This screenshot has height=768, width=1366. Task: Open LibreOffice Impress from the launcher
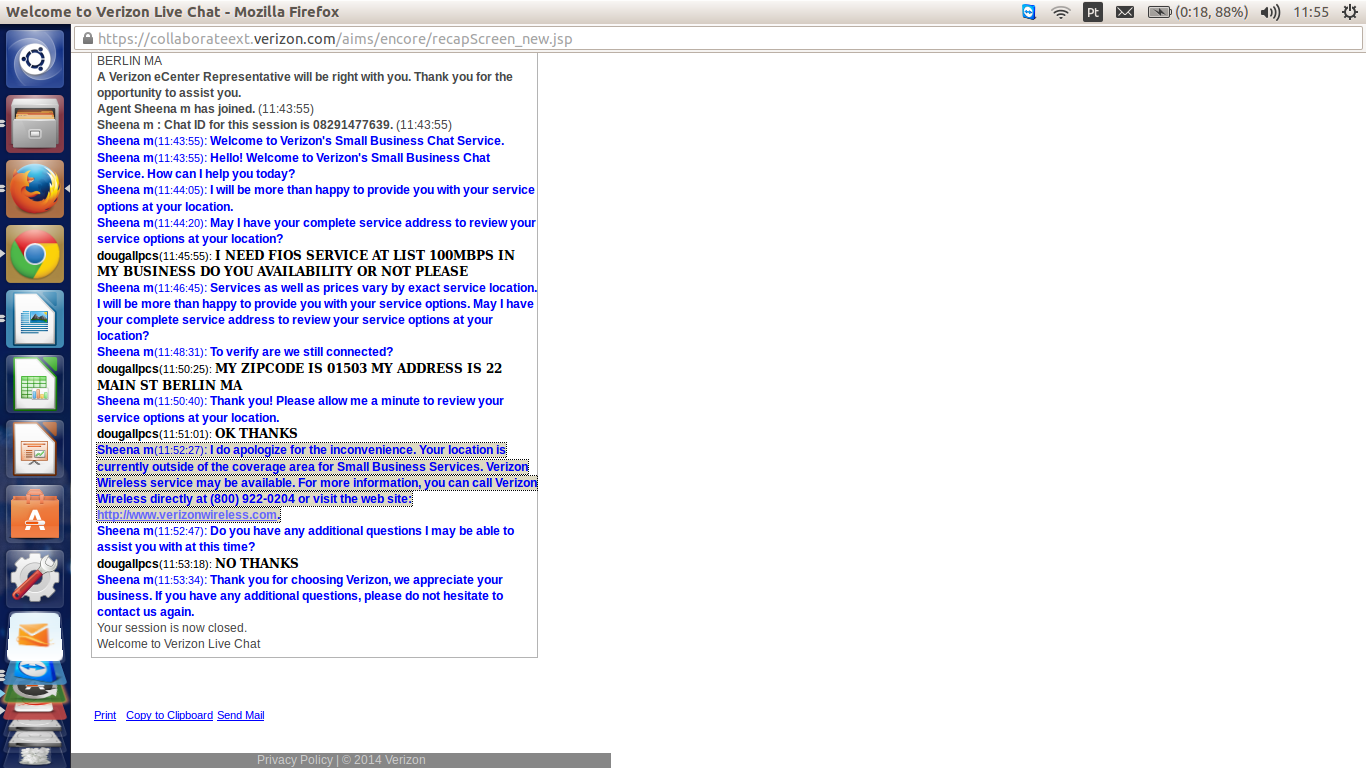tap(35, 449)
